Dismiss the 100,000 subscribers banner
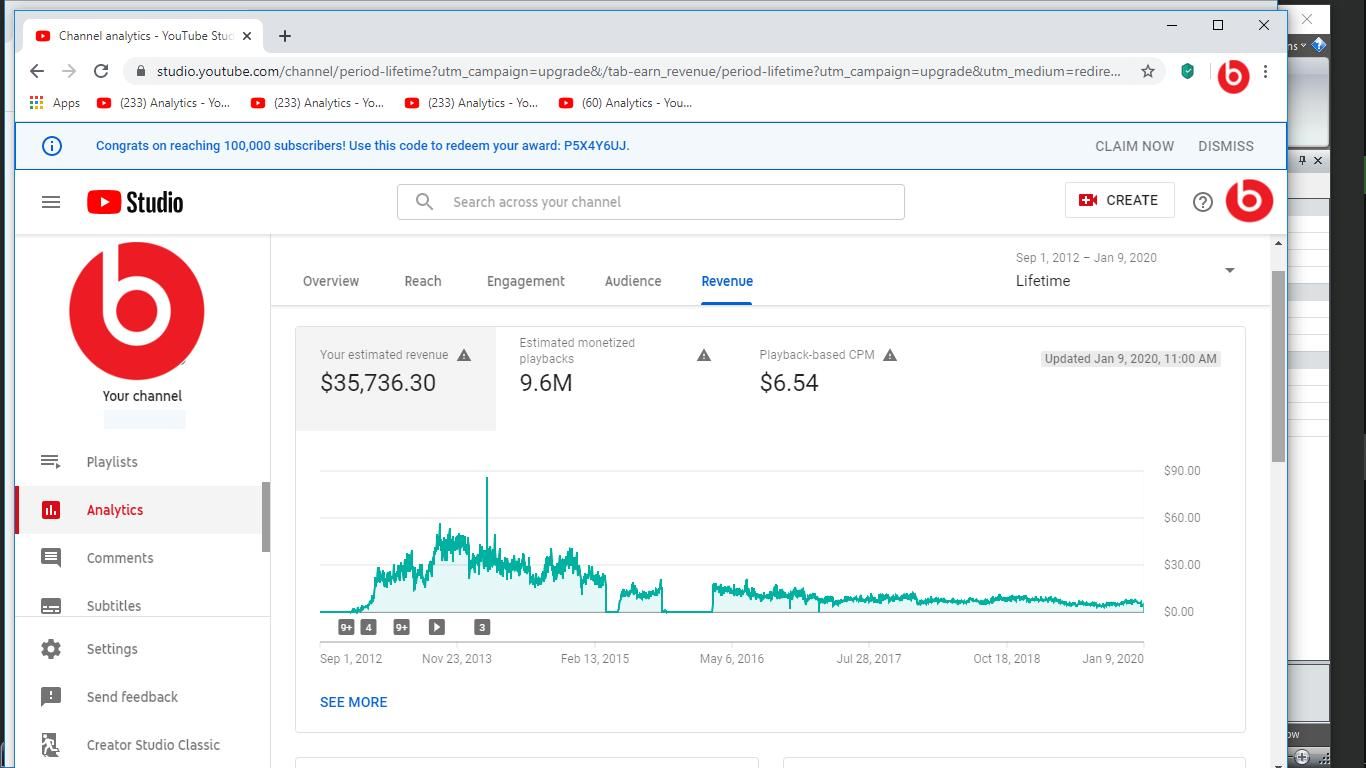The width and height of the screenshot is (1366, 768). (1226, 146)
